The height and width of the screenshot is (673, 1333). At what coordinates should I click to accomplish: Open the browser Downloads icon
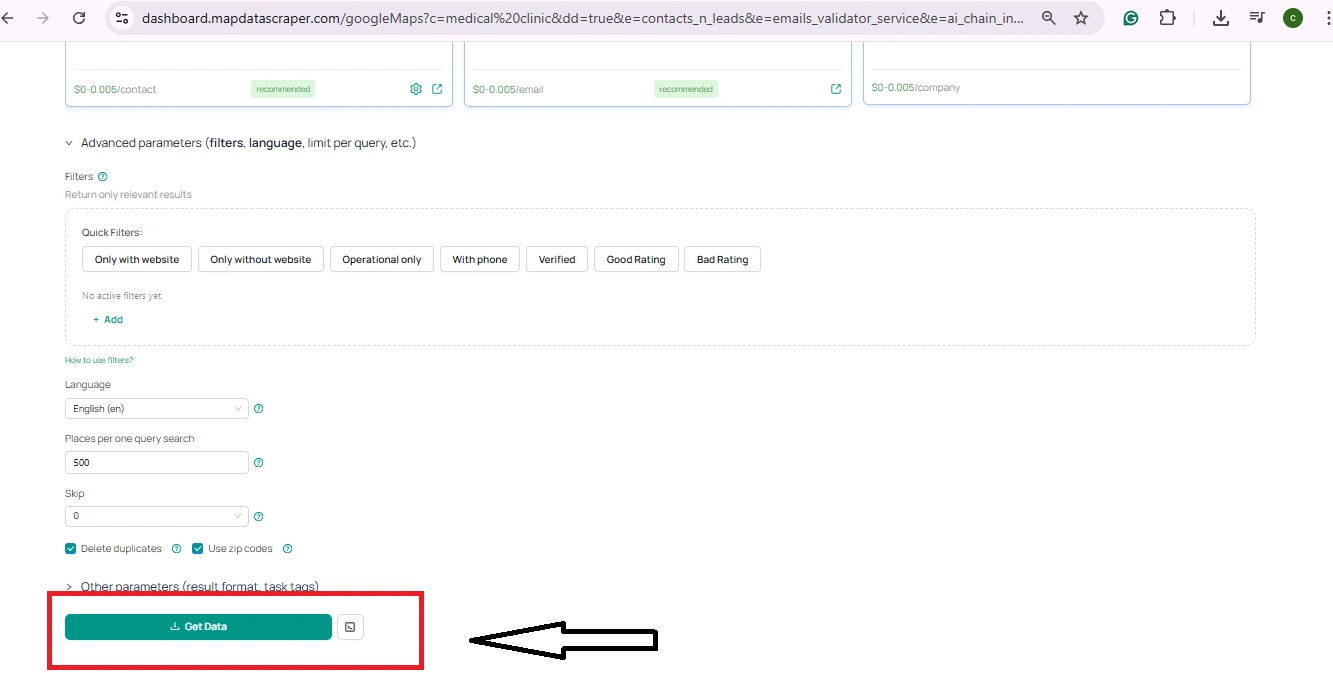pos(1220,18)
